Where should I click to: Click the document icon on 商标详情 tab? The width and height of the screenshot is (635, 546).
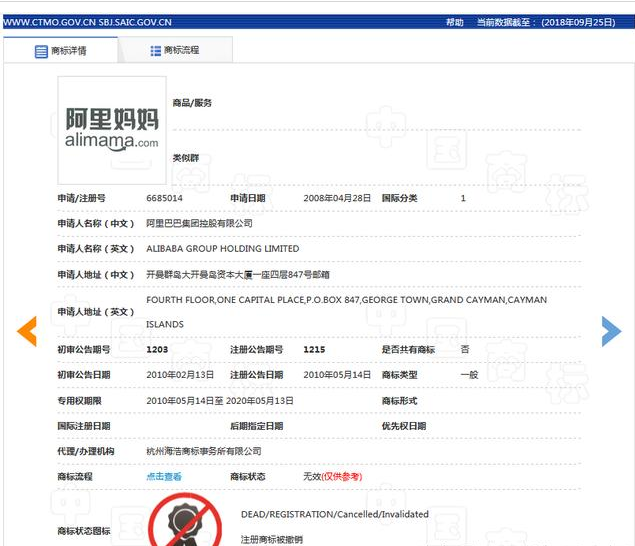[41, 51]
